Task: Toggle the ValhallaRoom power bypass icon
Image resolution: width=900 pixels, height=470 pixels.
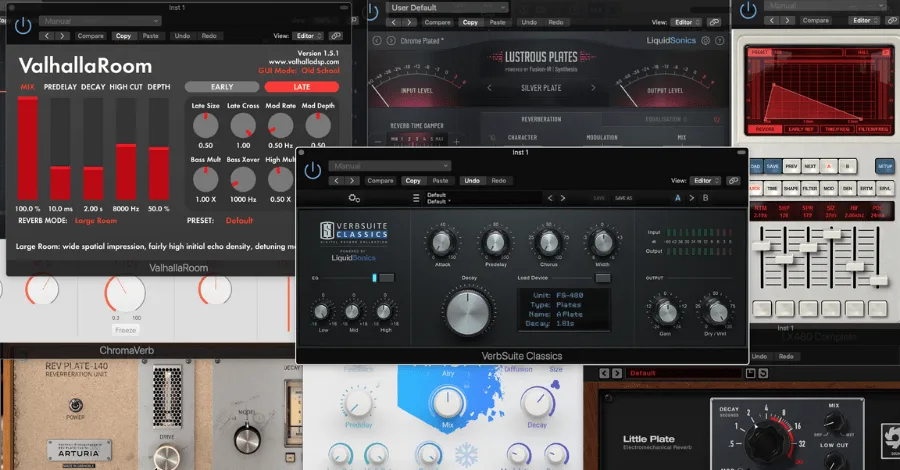Action: pyautogui.click(x=23, y=26)
